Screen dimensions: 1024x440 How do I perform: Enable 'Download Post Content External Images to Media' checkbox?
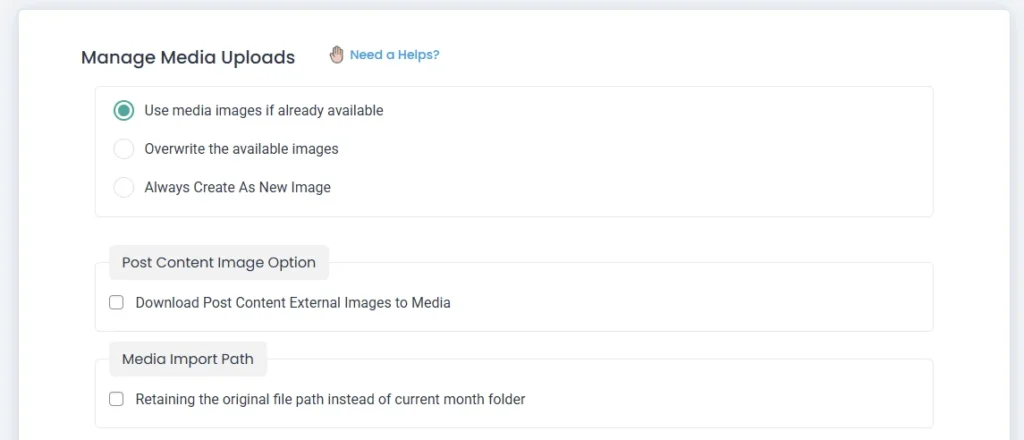click(x=116, y=302)
